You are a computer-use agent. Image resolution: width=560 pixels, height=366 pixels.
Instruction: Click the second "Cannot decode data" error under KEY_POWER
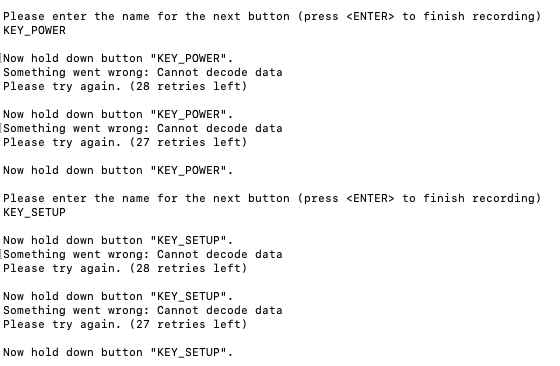(x=143, y=129)
